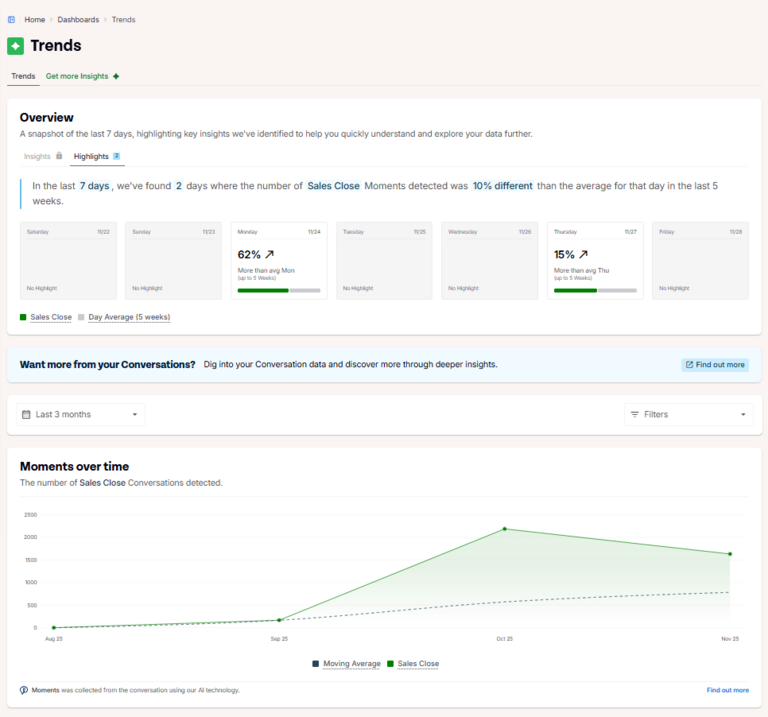Viewport: 768px width, 717px height.
Task: Click the Monday progress bar
Action: (279, 290)
